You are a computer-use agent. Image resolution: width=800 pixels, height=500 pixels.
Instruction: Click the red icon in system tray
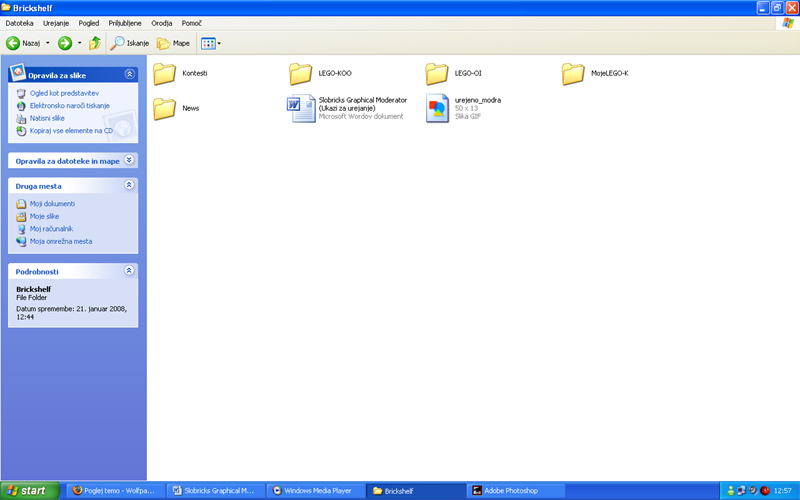tap(765, 491)
